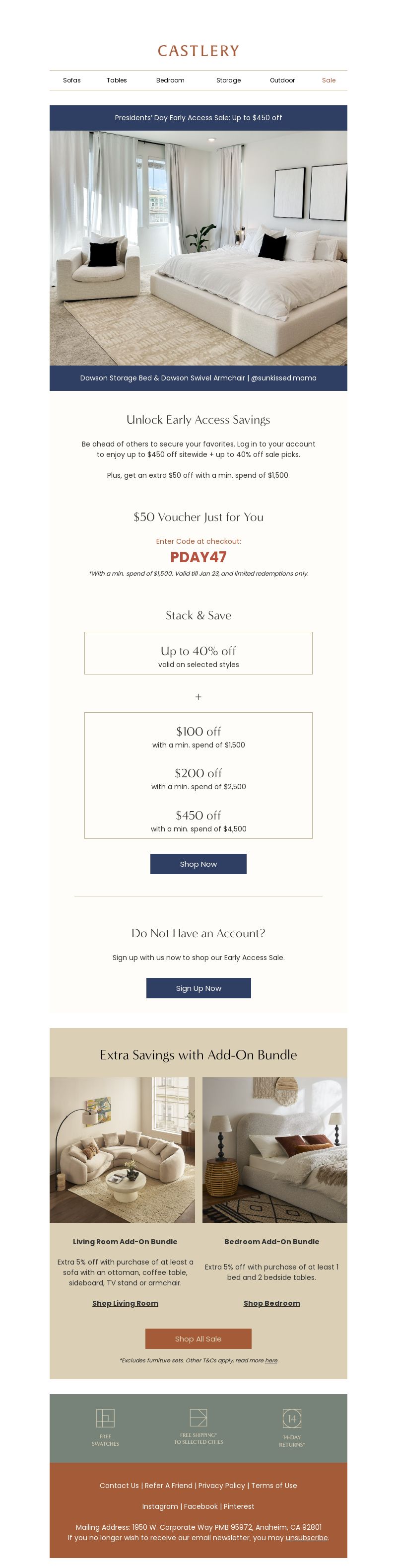Click the Sign Up Now button
The image size is (397, 1568).
pos(198,988)
